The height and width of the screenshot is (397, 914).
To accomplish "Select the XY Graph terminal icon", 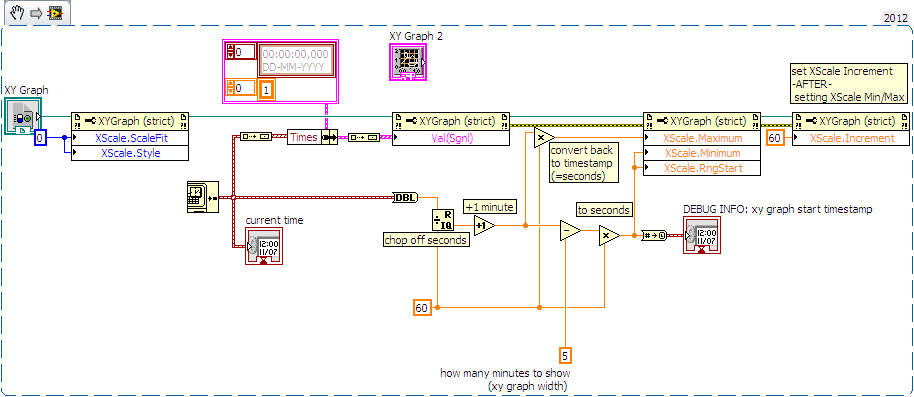I will click(x=22, y=115).
